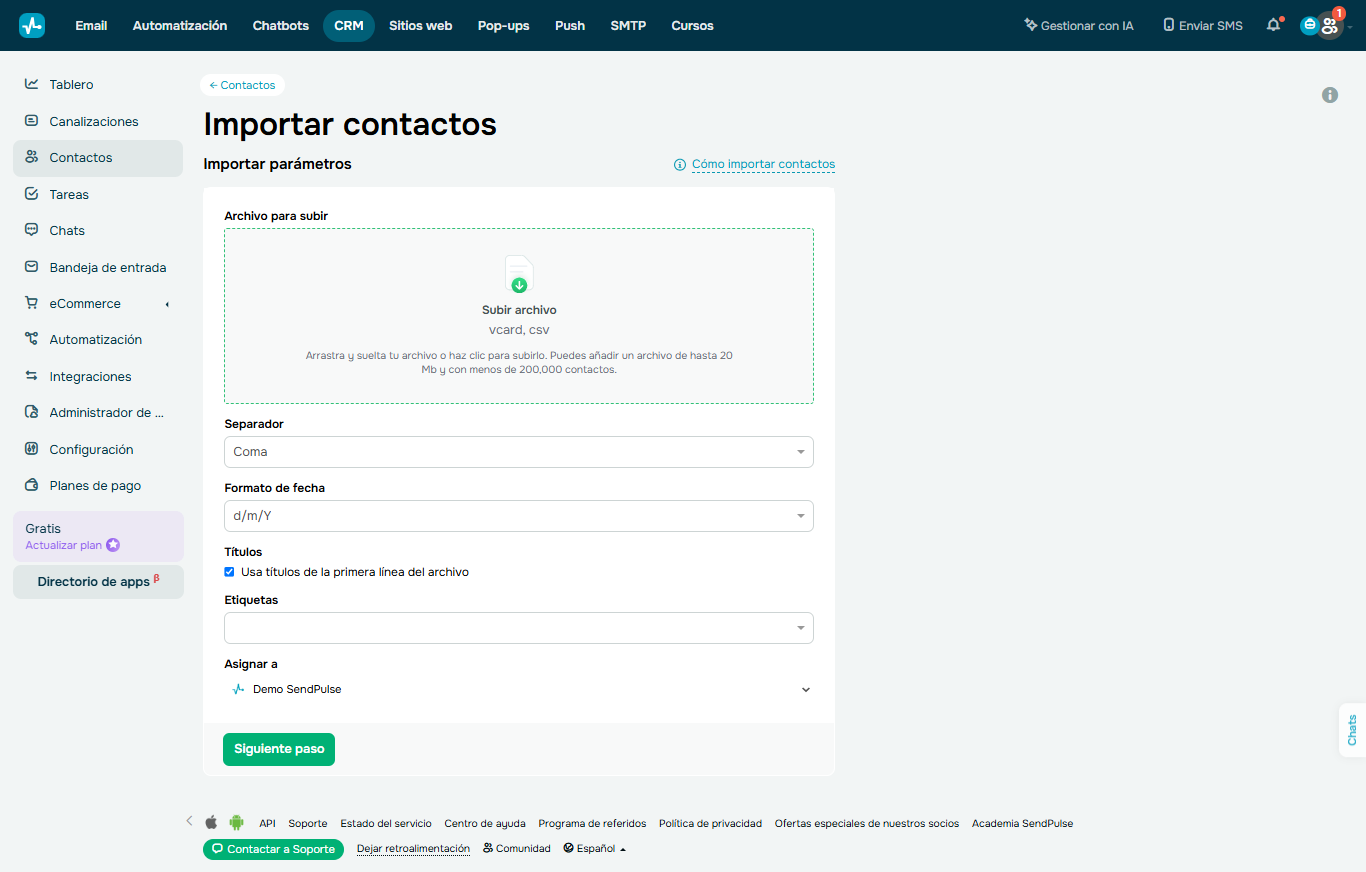Click Actualizar plan link
Screen dimensions: 1366x872
click(x=73, y=545)
